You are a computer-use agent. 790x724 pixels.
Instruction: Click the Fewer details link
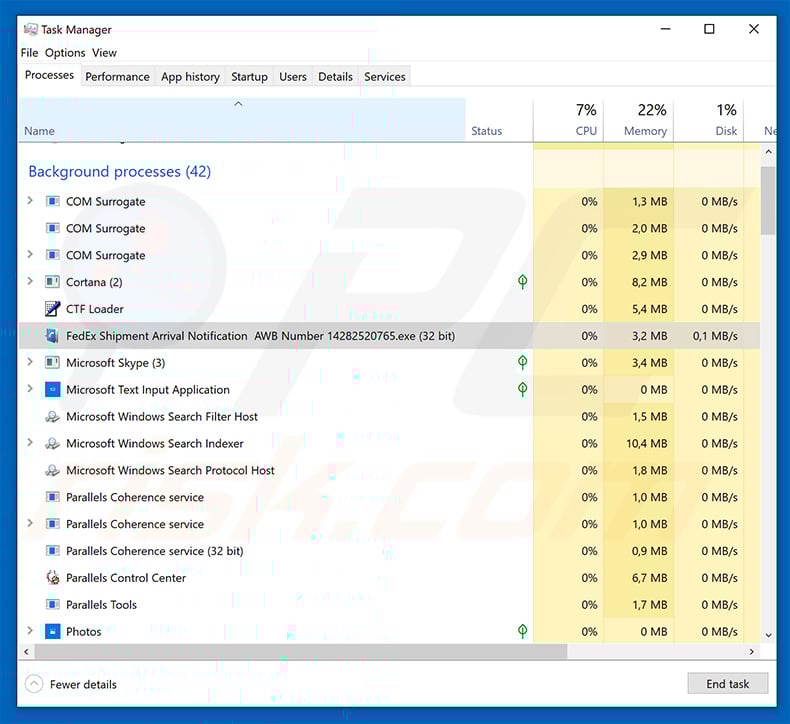pyautogui.click(x=83, y=684)
